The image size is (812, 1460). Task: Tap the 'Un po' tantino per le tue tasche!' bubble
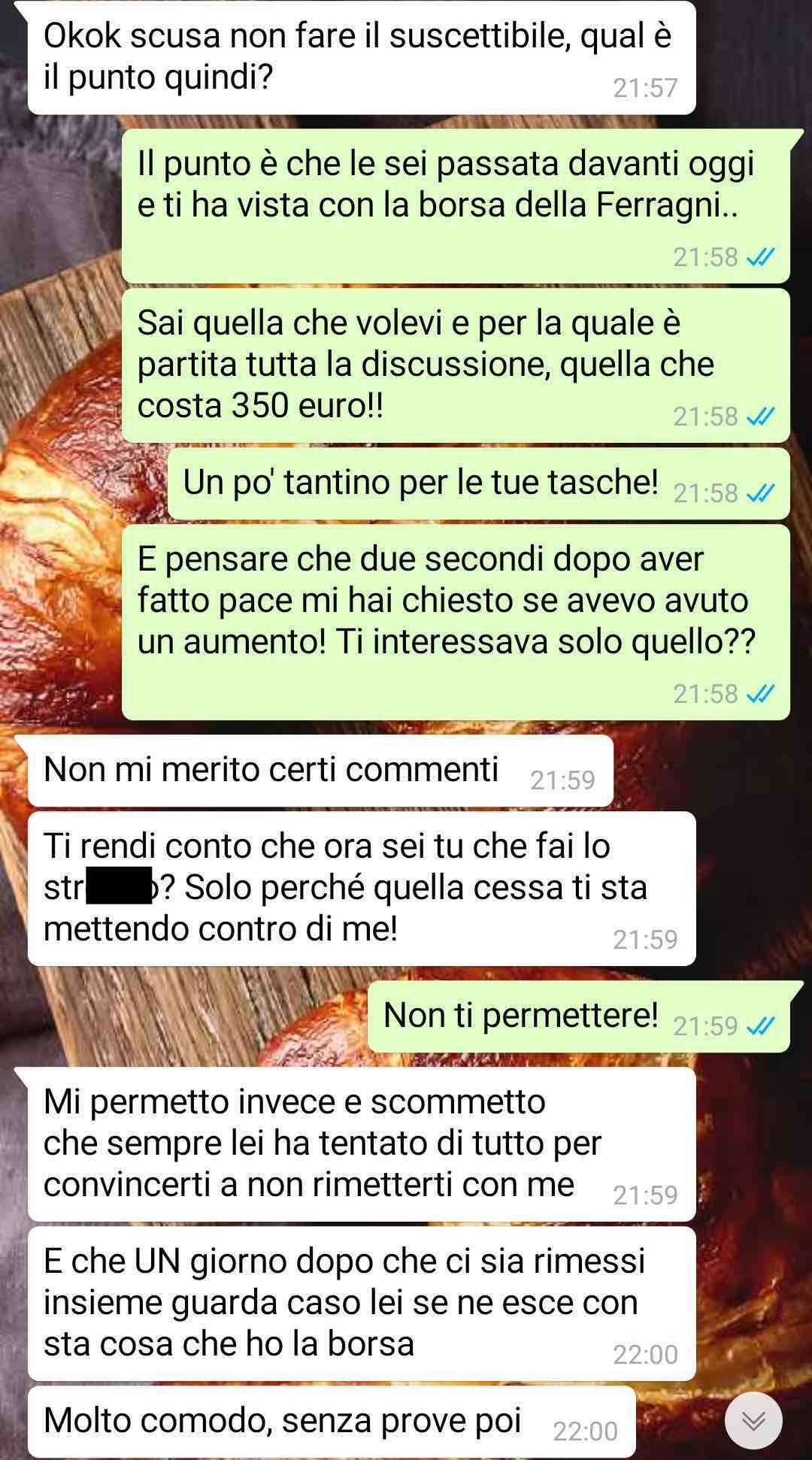[478, 483]
